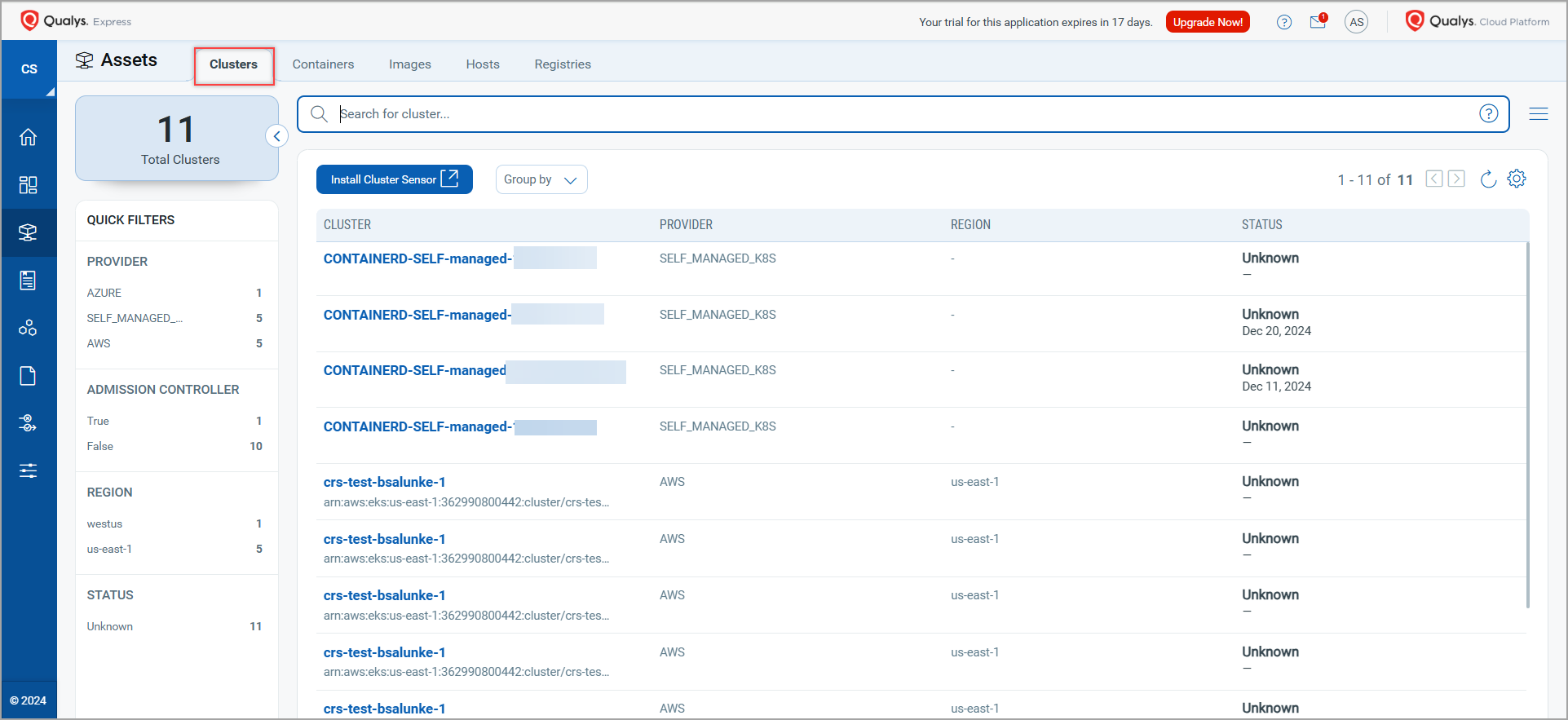Viewport: 1568px width, 720px height.
Task: Click the Search for cluster field
Action: [x=897, y=114]
